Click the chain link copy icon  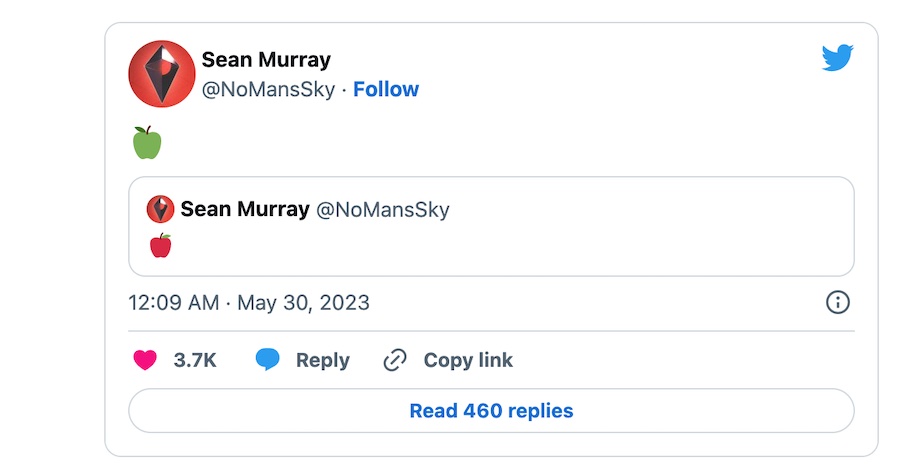396,360
